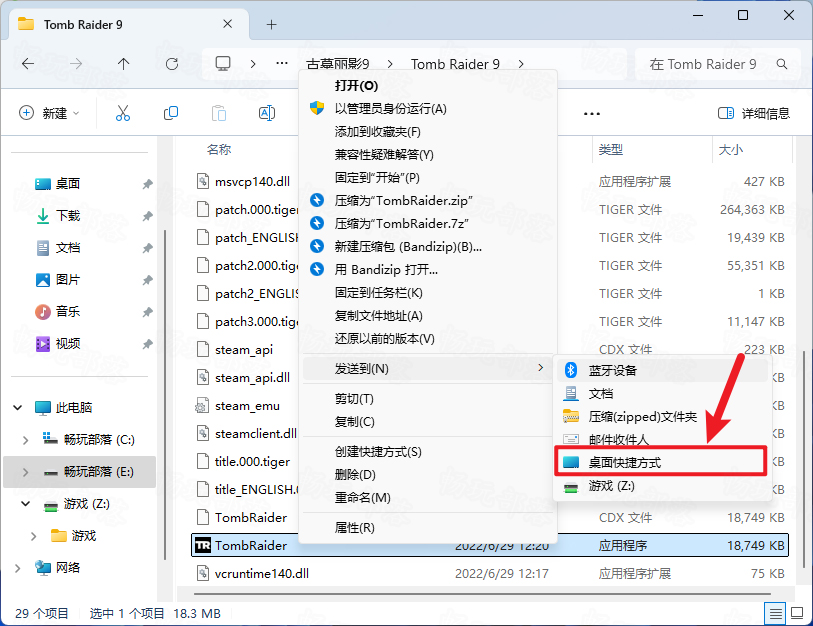Click the search magnifier icon
The image size is (813, 626).
(x=782, y=64)
